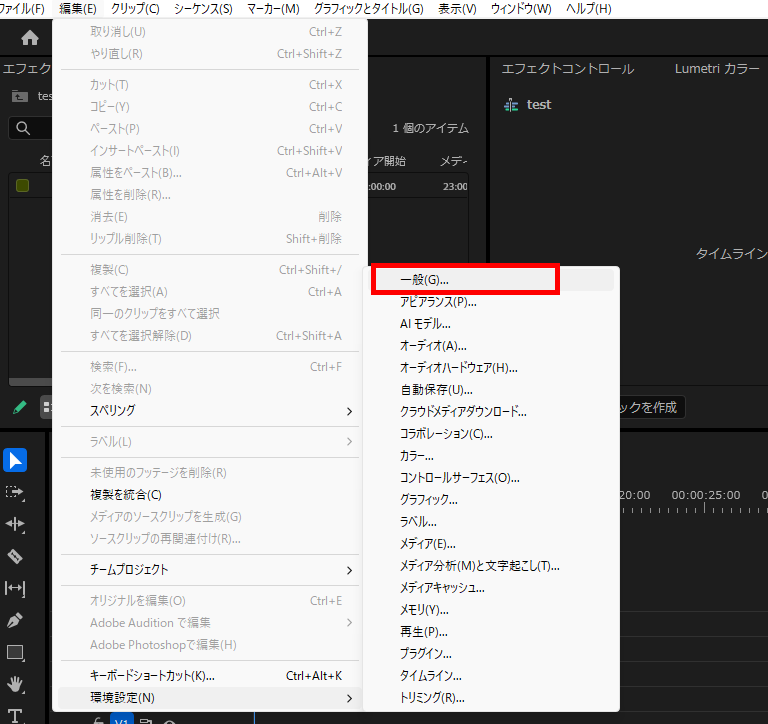Image resolution: width=768 pixels, height=724 pixels.
Task: Open 再生(P)... preferences
Action: click(491, 632)
